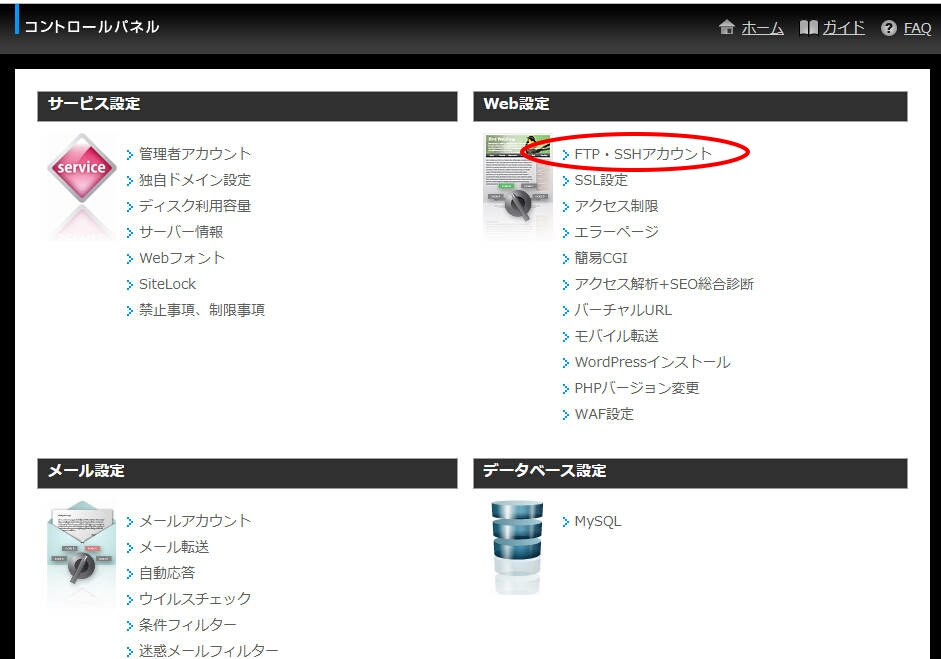The height and width of the screenshot is (659, 941).
Task: Check ディスク利用容量
Action: coord(194,206)
